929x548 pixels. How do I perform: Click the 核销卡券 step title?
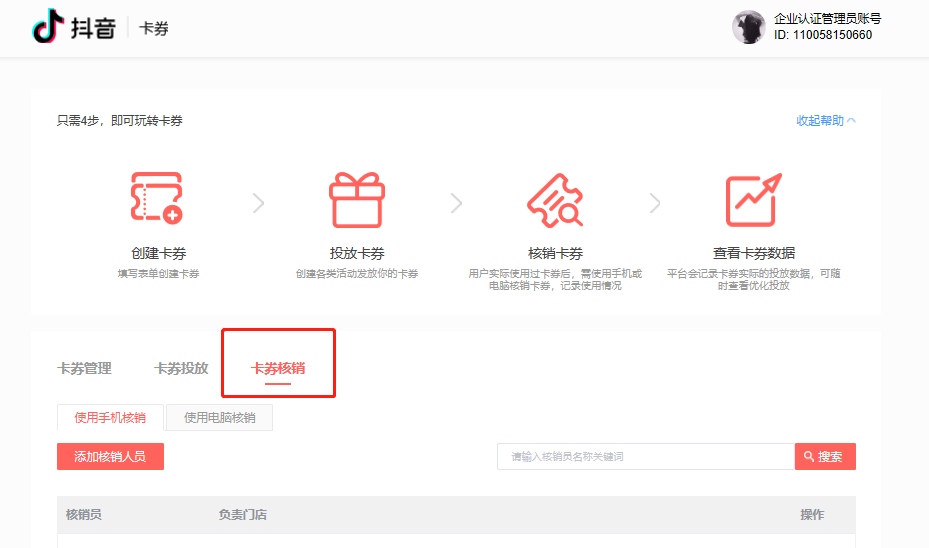[x=556, y=254]
